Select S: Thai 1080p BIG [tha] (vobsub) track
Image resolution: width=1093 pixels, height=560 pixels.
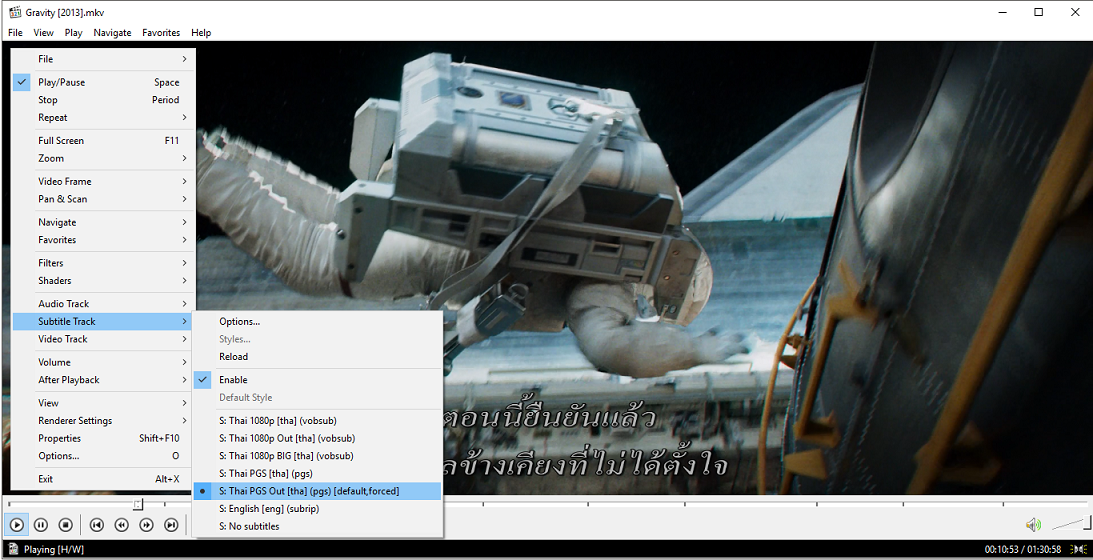pyautogui.click(x=317, y=455)
